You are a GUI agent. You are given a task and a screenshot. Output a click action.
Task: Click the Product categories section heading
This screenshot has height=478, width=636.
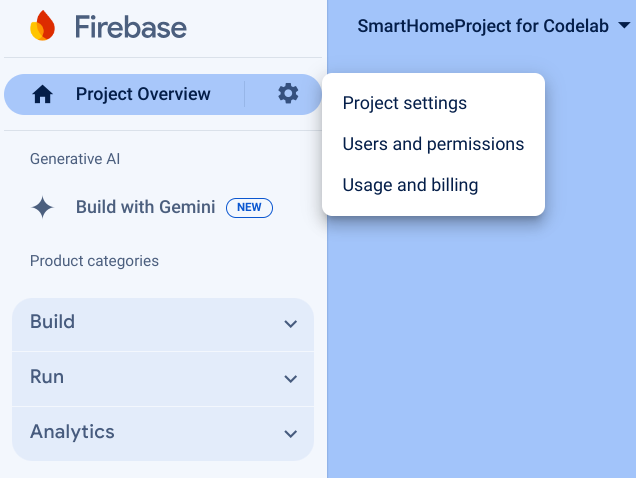click(x=94, y=261)
